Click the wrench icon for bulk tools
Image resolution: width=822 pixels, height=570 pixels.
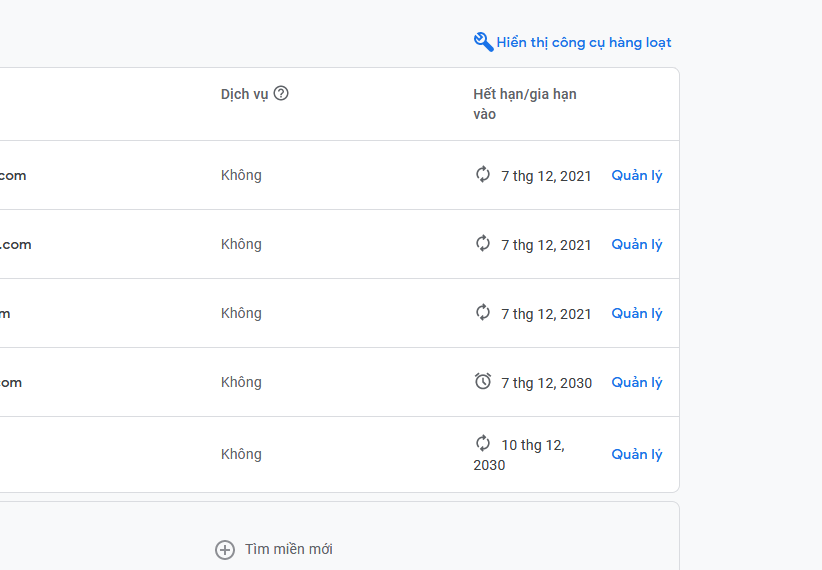point(483,42)
